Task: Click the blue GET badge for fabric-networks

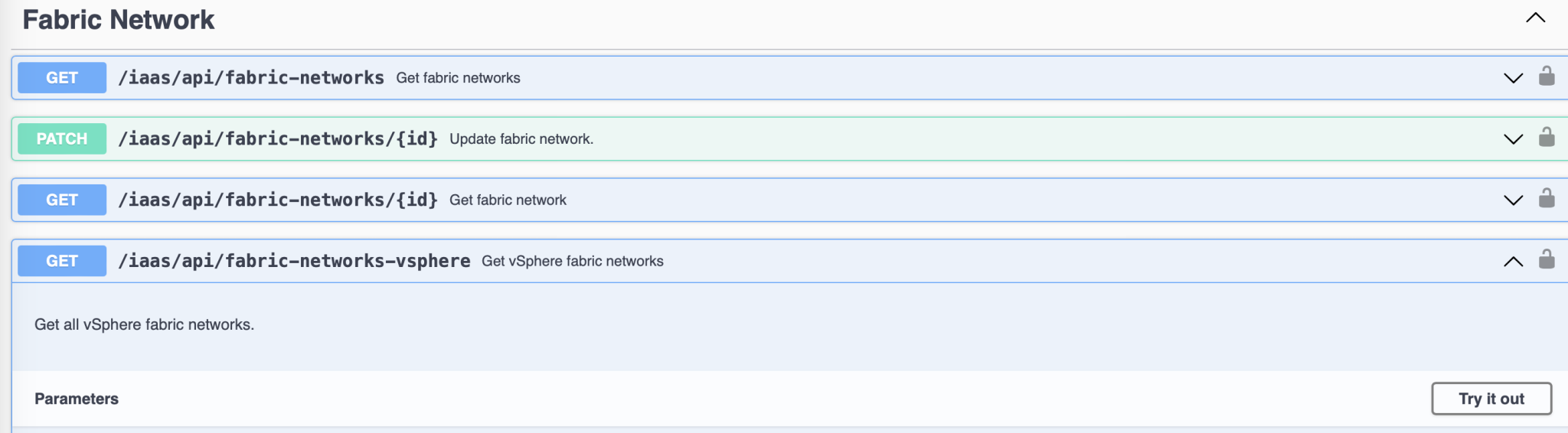Action: (x=62, y=77)
